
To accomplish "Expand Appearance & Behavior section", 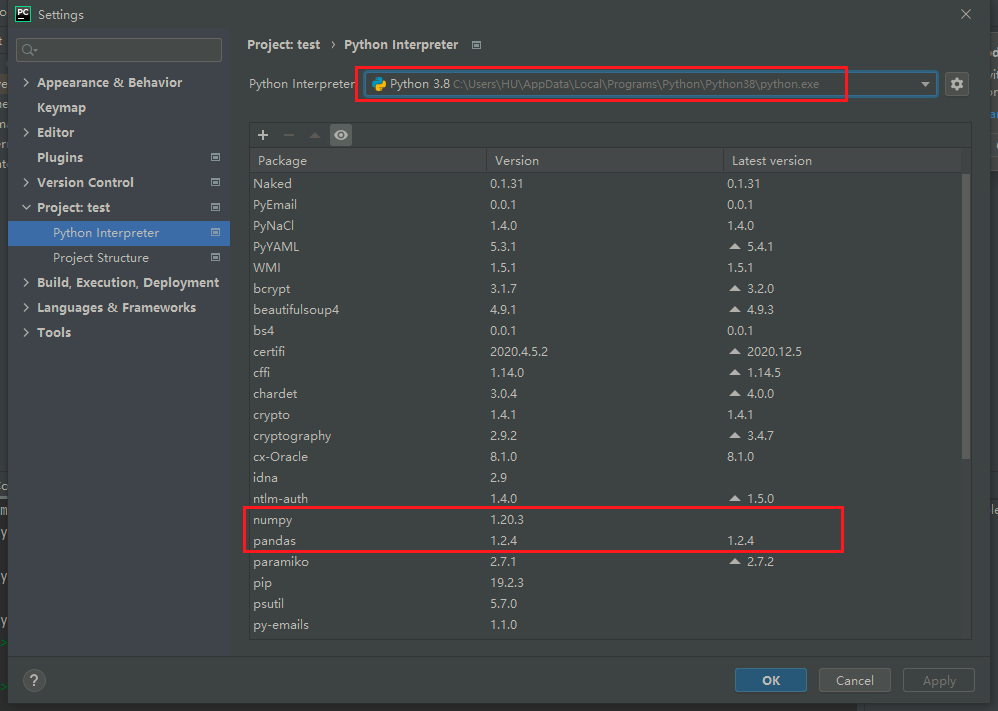I will pyautogui.click(x=26, y=82).
